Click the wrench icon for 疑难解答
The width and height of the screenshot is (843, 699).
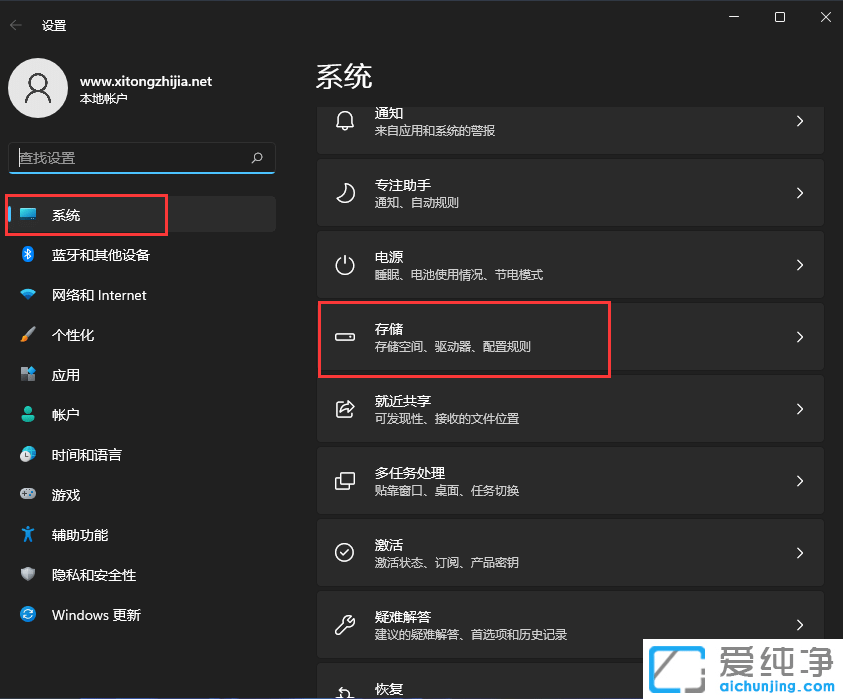[345, 625]
